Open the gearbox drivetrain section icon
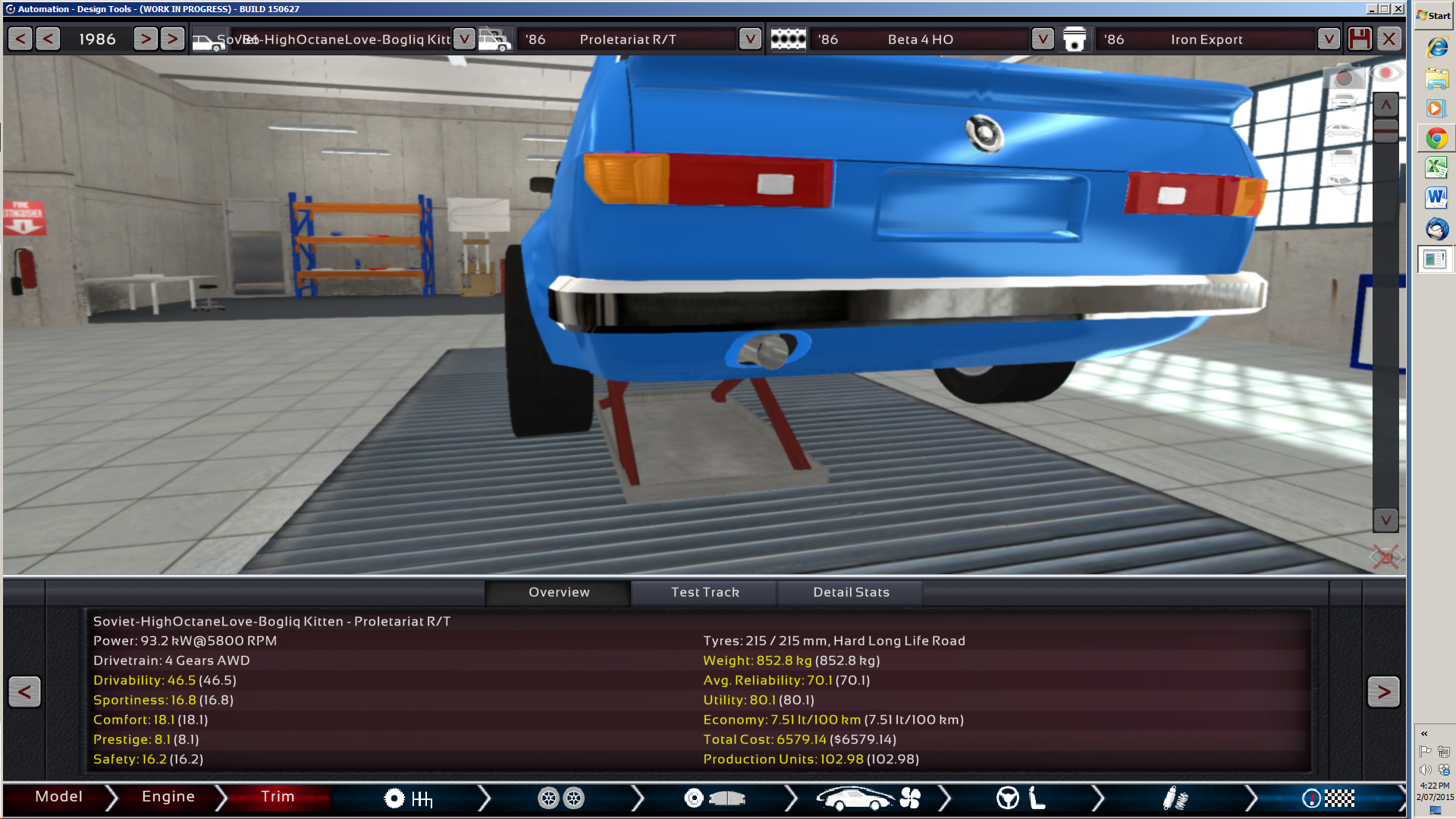1456x819 pixels. pos(408,798)
